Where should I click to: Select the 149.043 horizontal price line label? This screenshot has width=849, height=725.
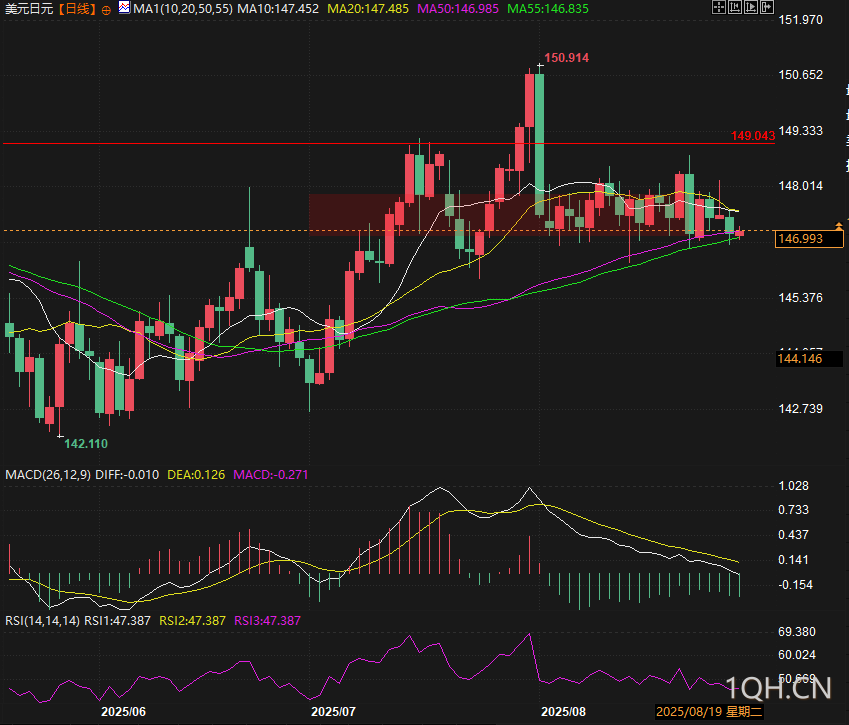(752, 135)
